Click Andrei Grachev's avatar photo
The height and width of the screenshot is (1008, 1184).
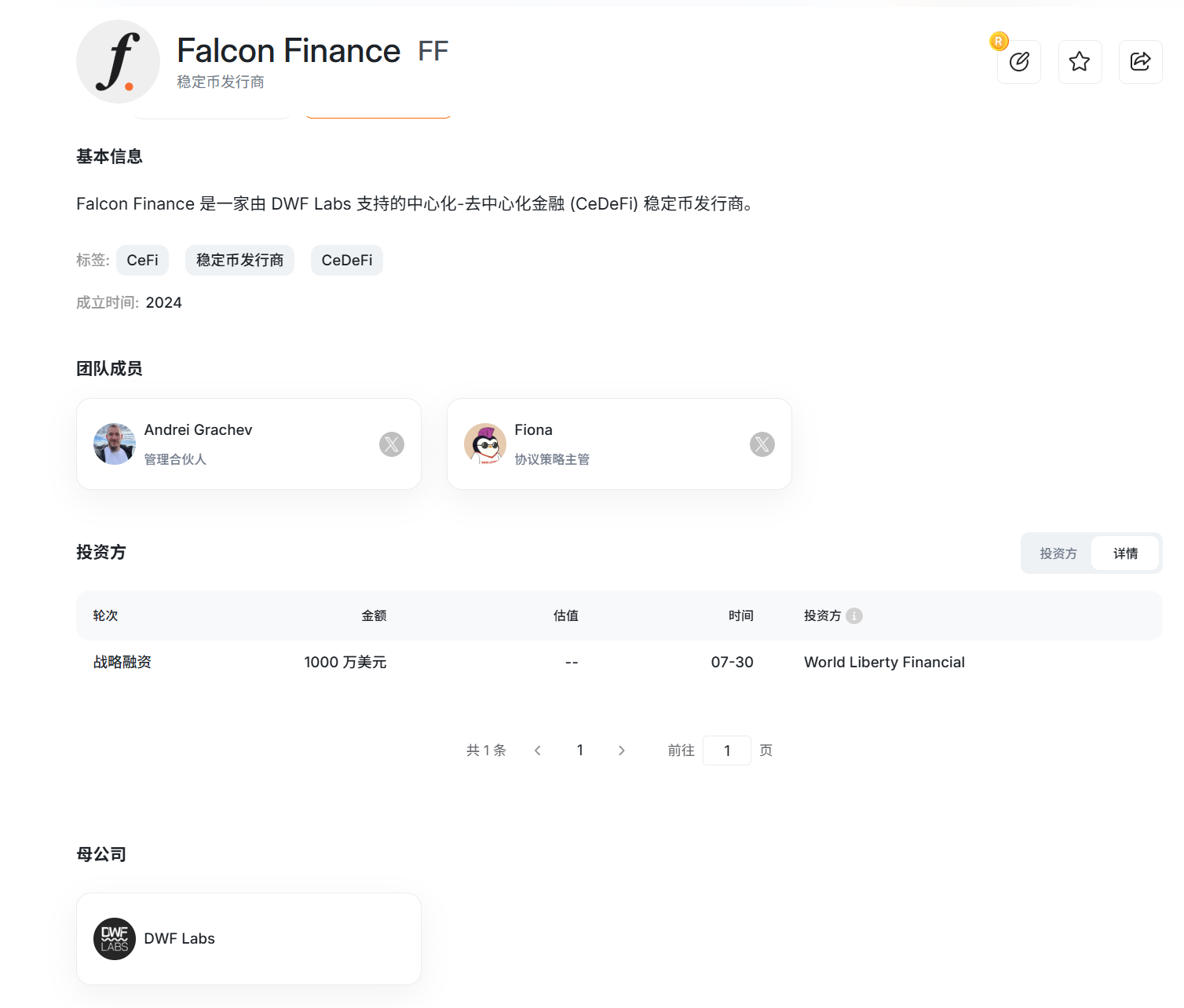coord(114,444)
